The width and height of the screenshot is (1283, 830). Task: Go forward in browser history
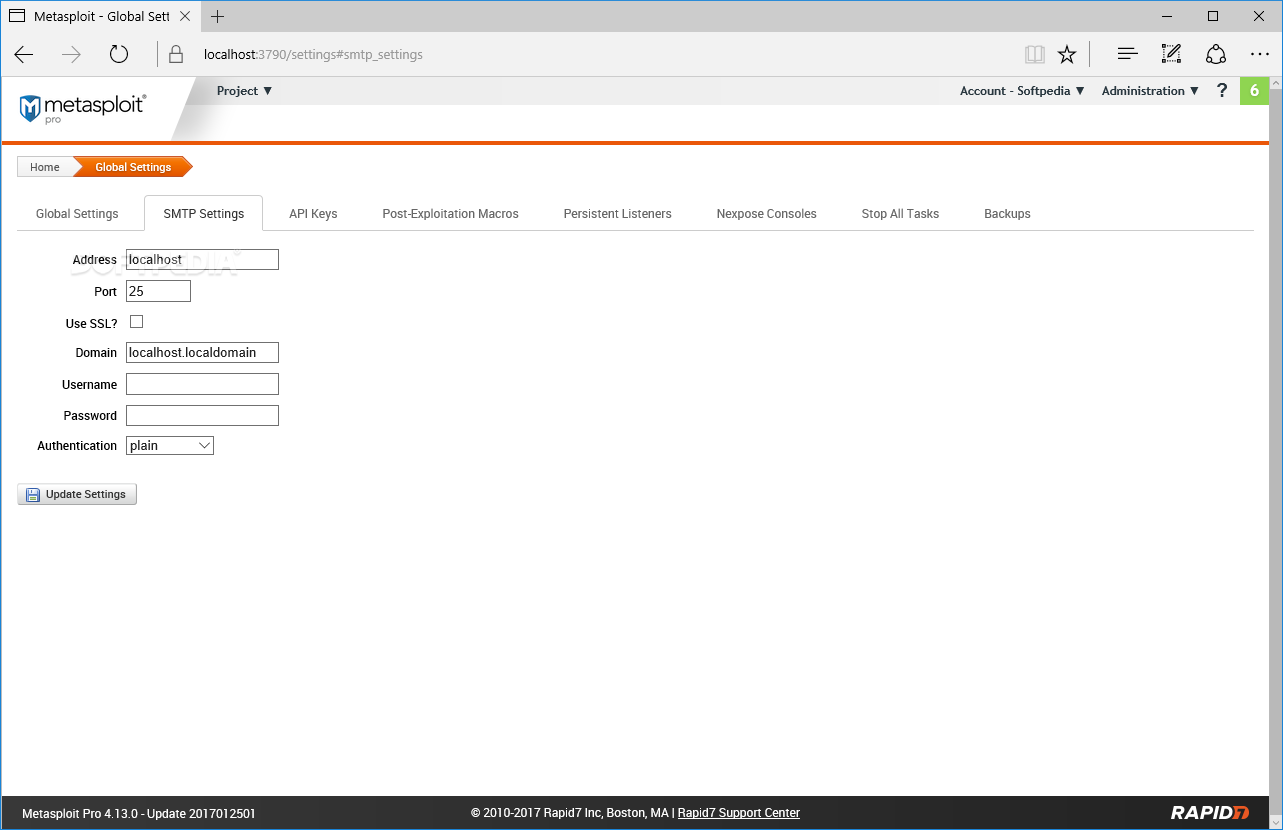71,54
